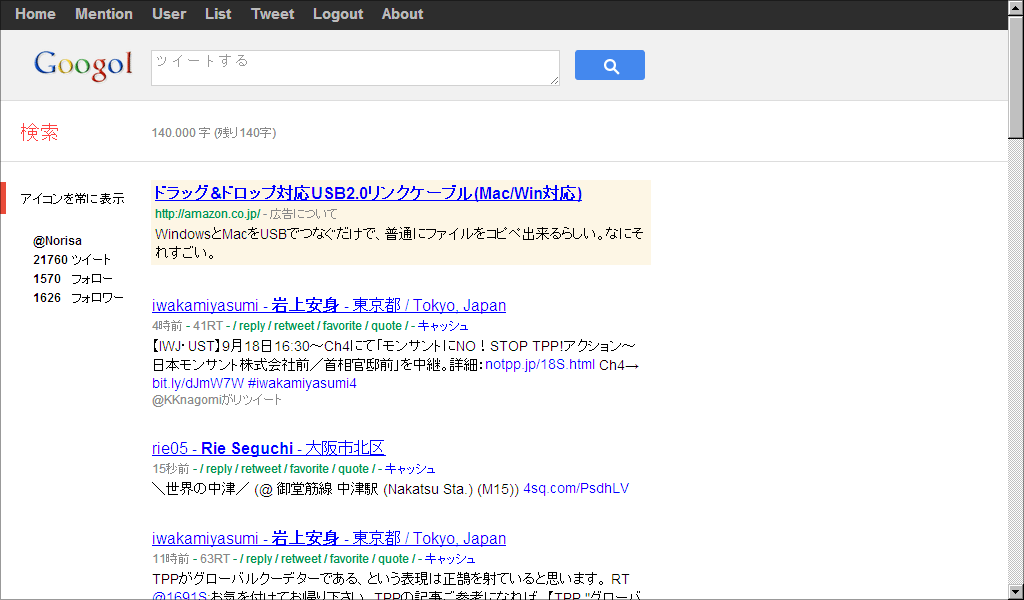
Task: Click the Googol logo
Action: pyautogui.click(x=83, y=65)
